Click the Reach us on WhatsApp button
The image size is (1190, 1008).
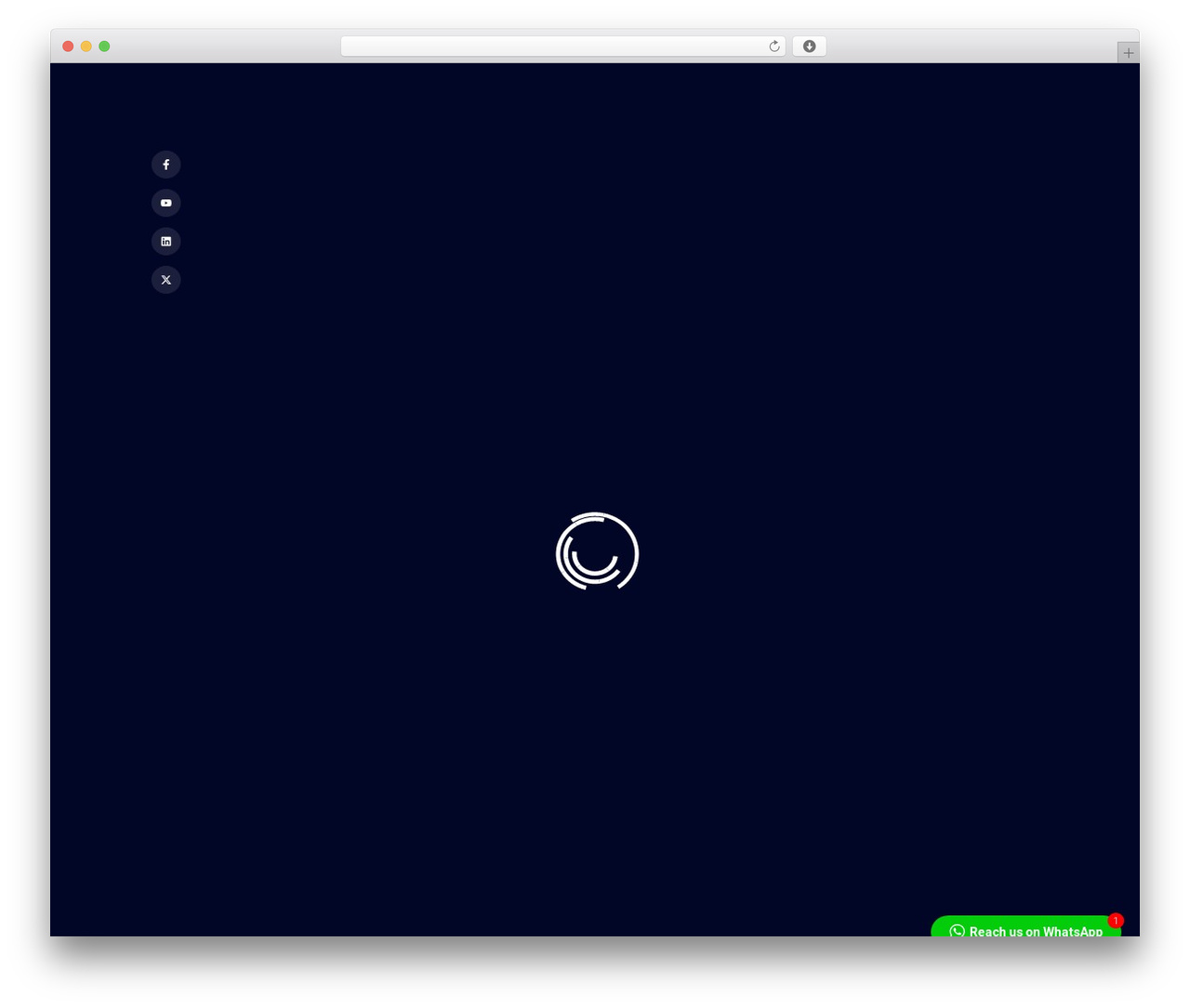pyautogui.click(x=1025, y=927)
